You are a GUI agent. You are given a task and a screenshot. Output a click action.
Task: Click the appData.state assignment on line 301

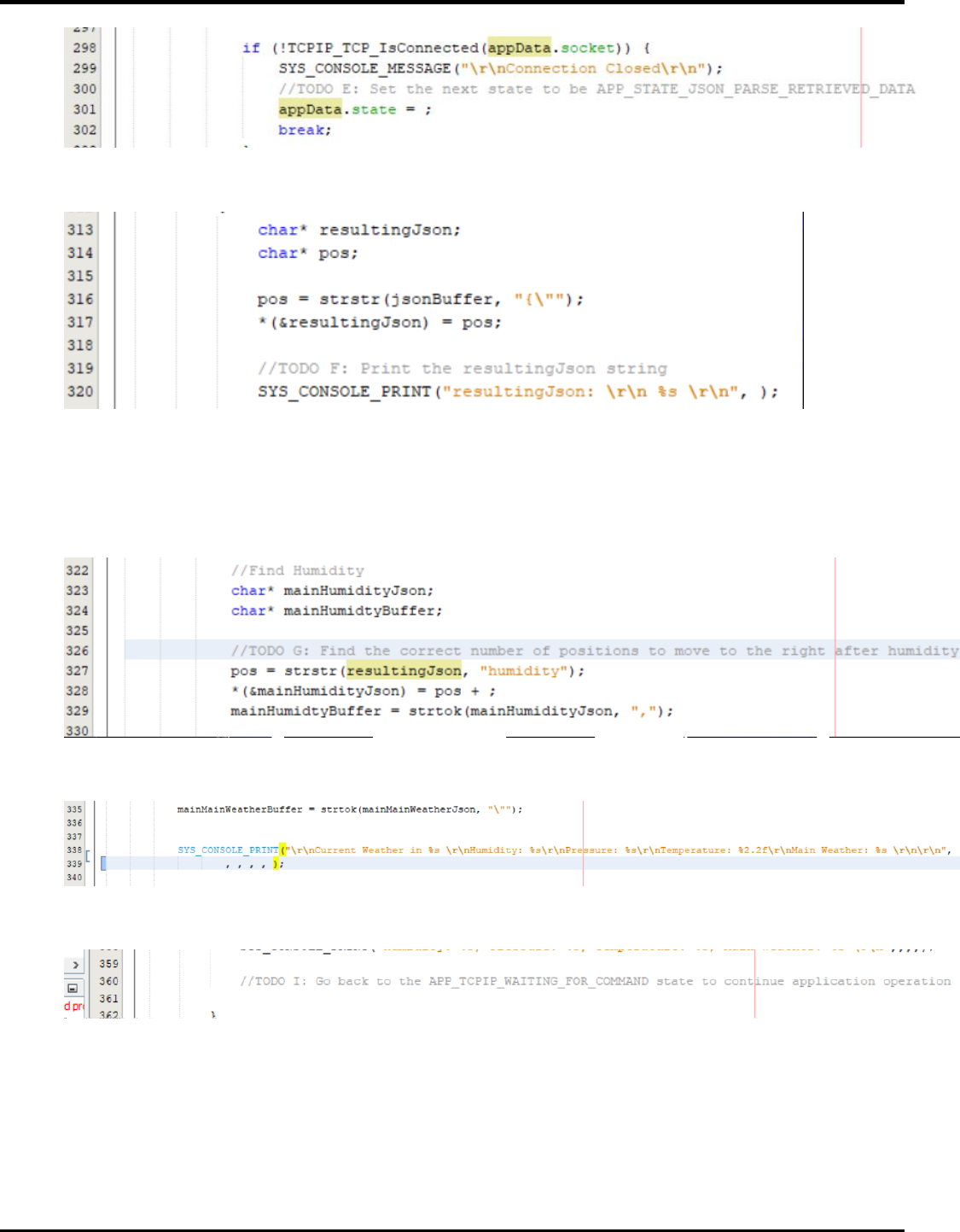(355, 109)
